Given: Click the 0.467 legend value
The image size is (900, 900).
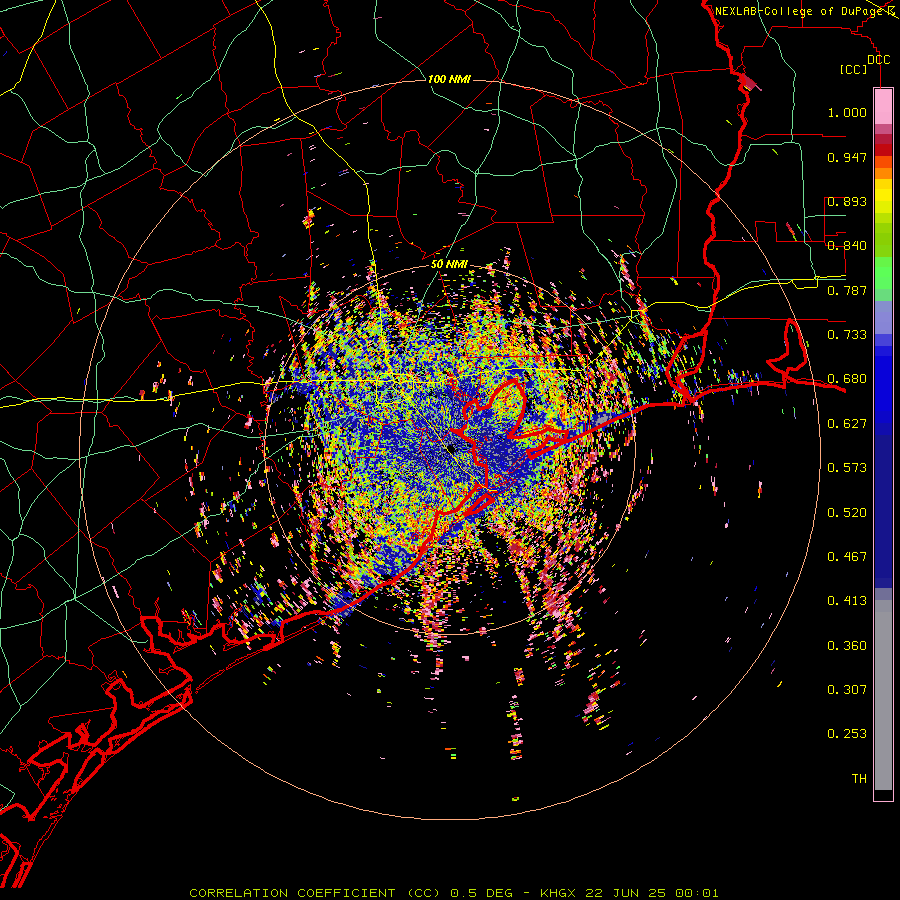Looking at the screenshot, I should (x=847, y=557).
